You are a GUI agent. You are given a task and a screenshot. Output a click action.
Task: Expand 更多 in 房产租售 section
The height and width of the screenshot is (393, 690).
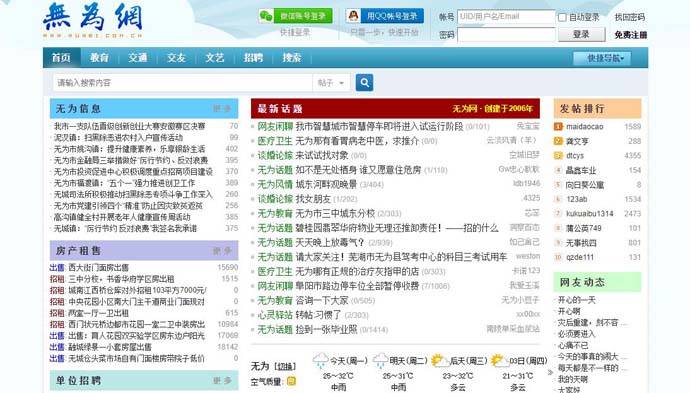pos(222,251)
